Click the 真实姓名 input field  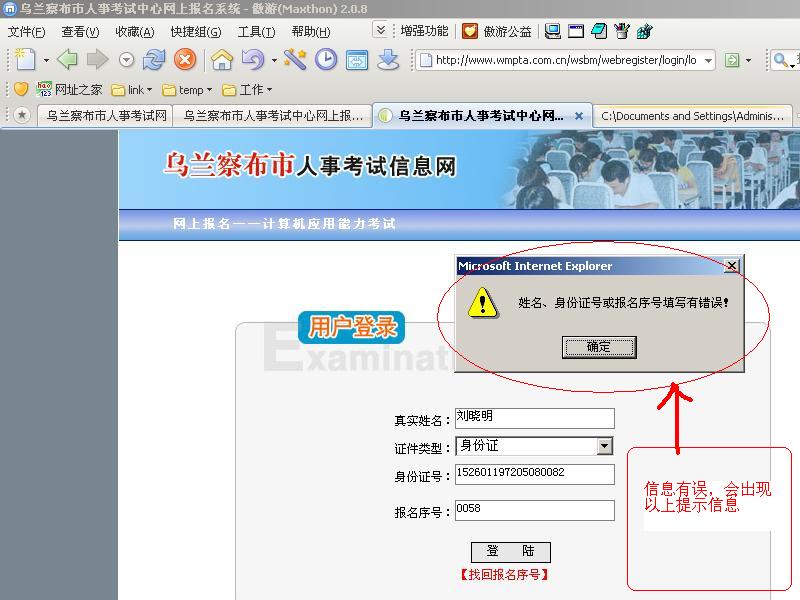(x=535, y=418)
